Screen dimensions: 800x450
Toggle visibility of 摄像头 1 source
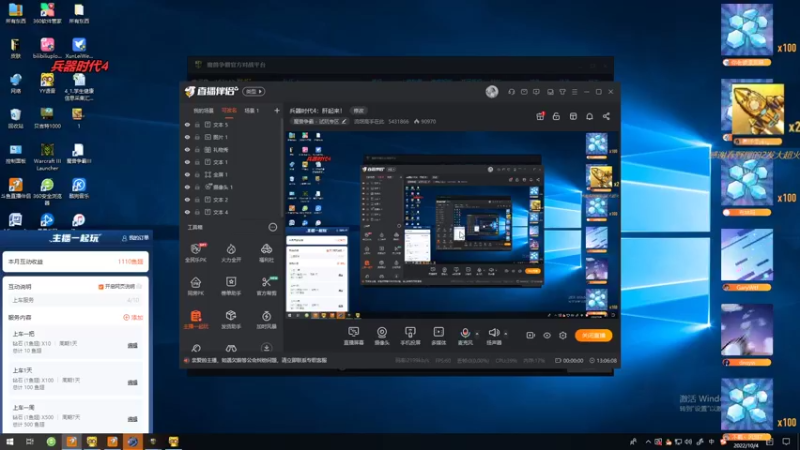coord(187,187)
